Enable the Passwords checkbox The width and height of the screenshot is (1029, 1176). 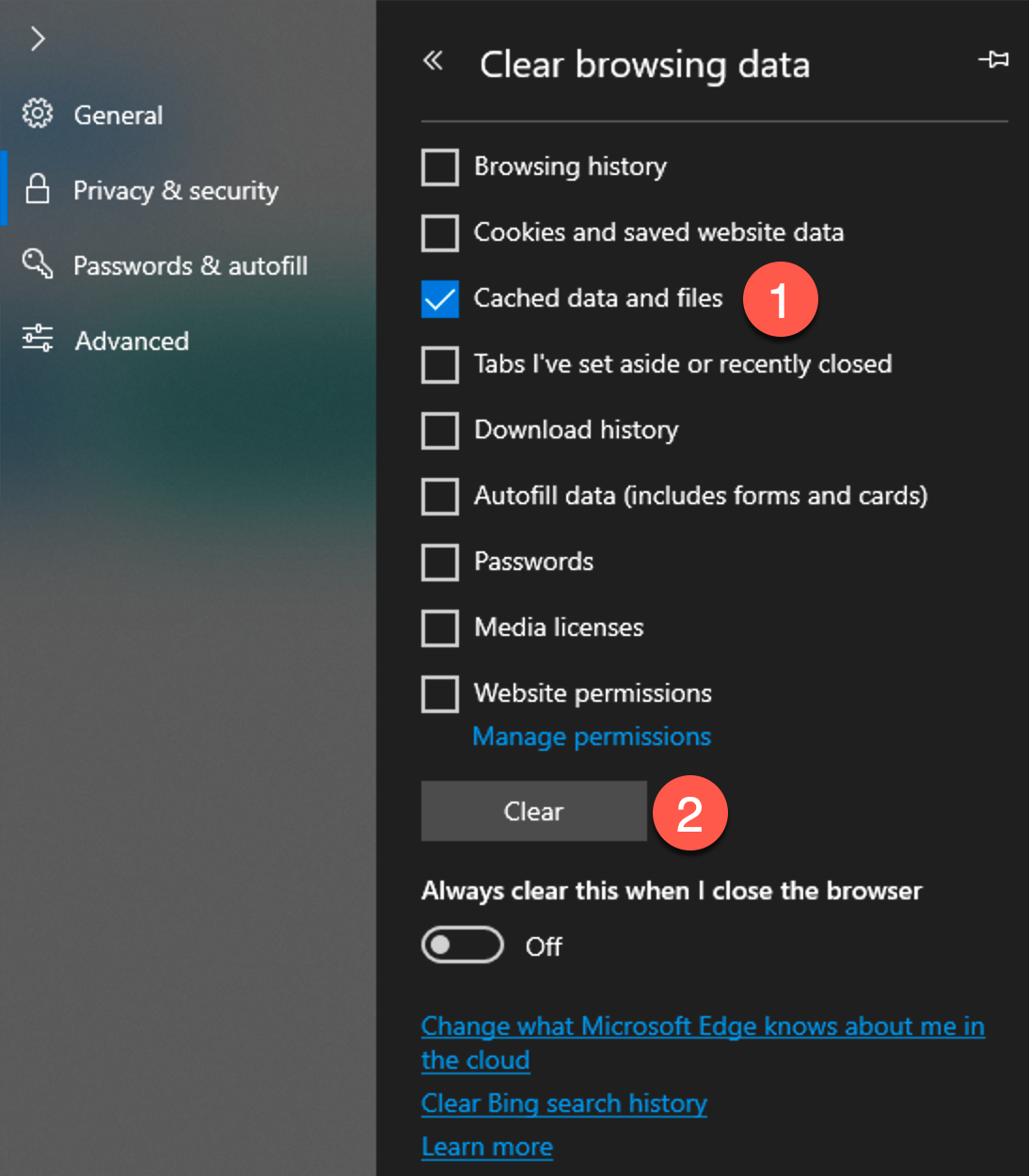(440, 563)
